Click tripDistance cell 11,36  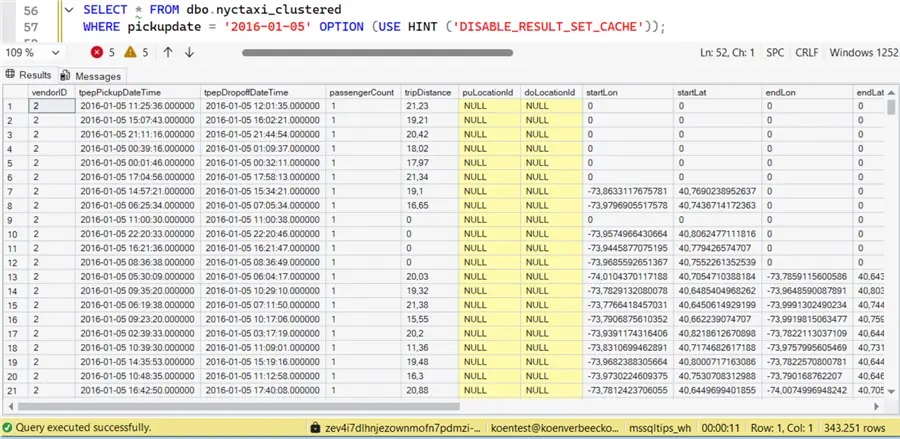pyautogui.click(x=430, y=348)
